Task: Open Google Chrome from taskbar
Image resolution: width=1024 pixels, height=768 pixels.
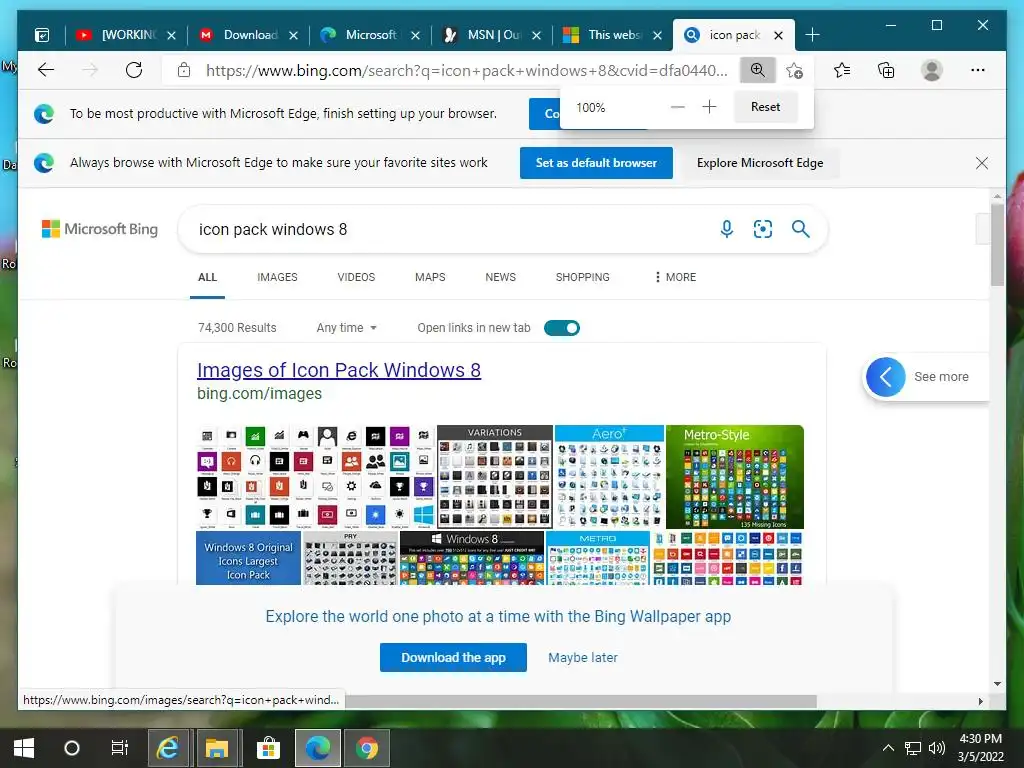Action: tap(367, 748)
